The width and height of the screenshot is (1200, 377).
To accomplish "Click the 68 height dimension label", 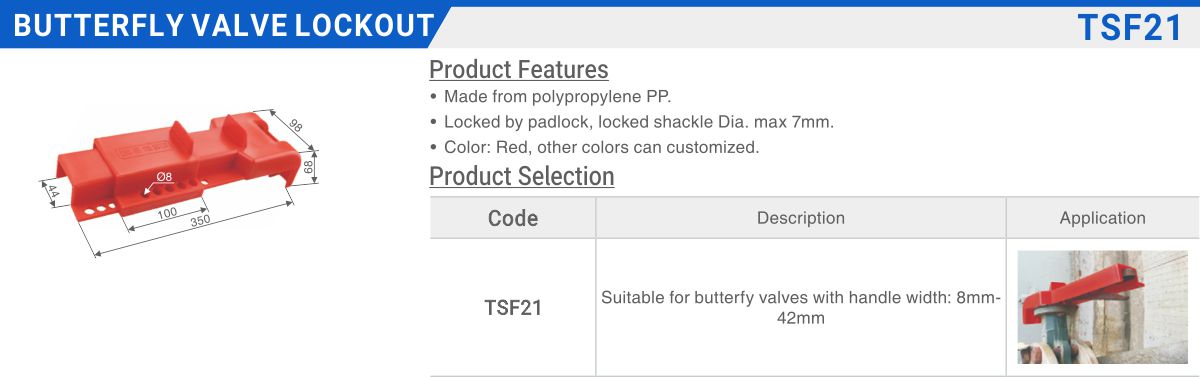I will [309, 164].
